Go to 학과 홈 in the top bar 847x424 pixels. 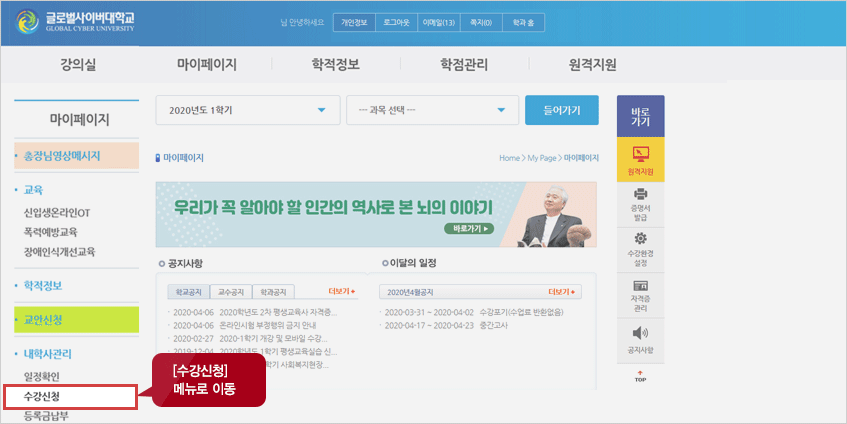coord(523,23)
